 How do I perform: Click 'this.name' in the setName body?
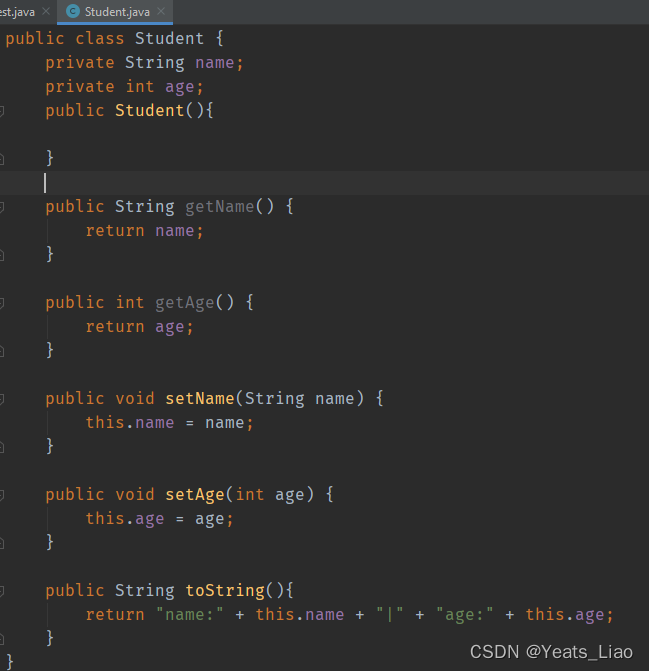(x=130, y=423)
